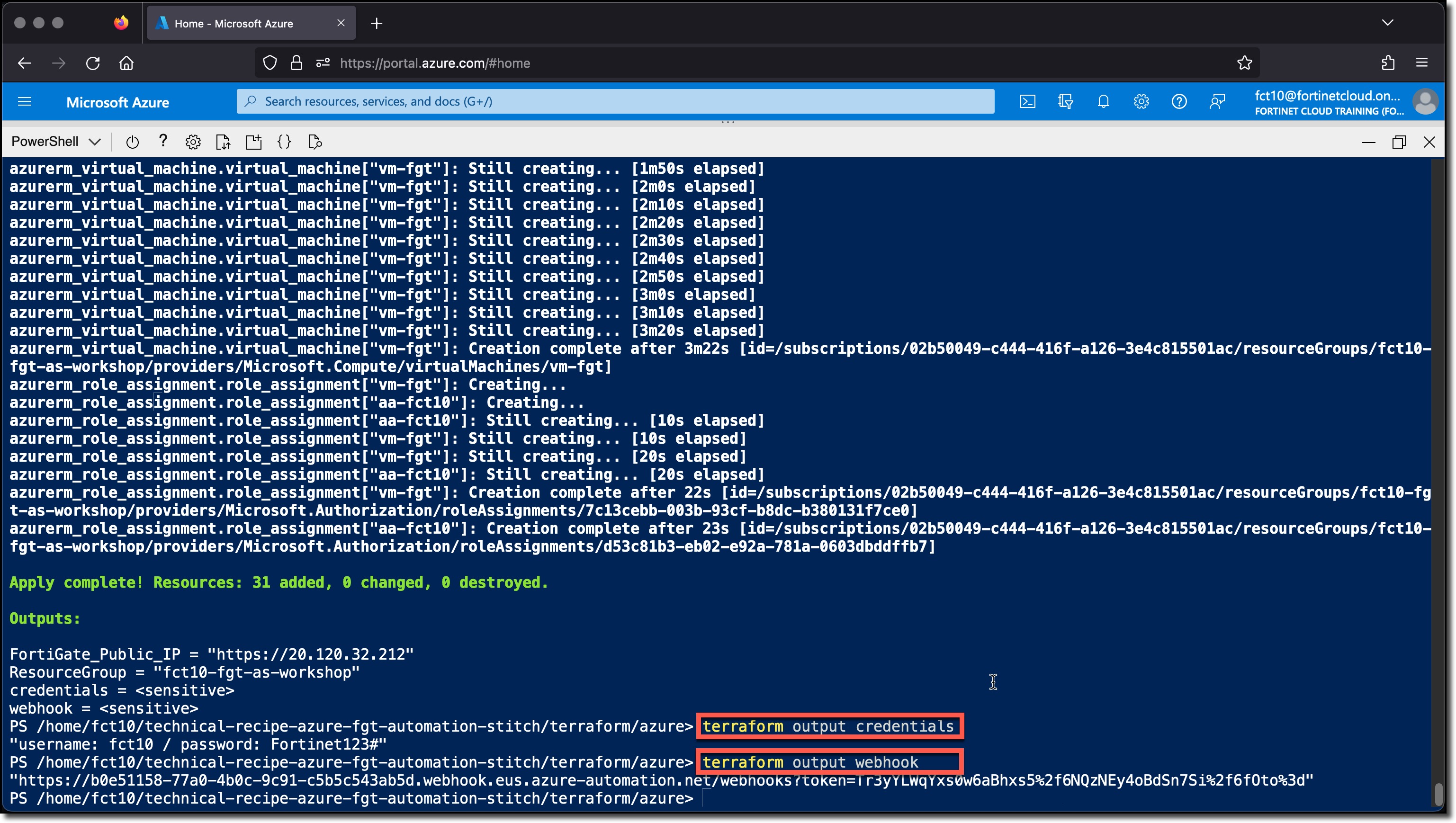Open the Help question mark in Azure header

(x=1178, y=102)
